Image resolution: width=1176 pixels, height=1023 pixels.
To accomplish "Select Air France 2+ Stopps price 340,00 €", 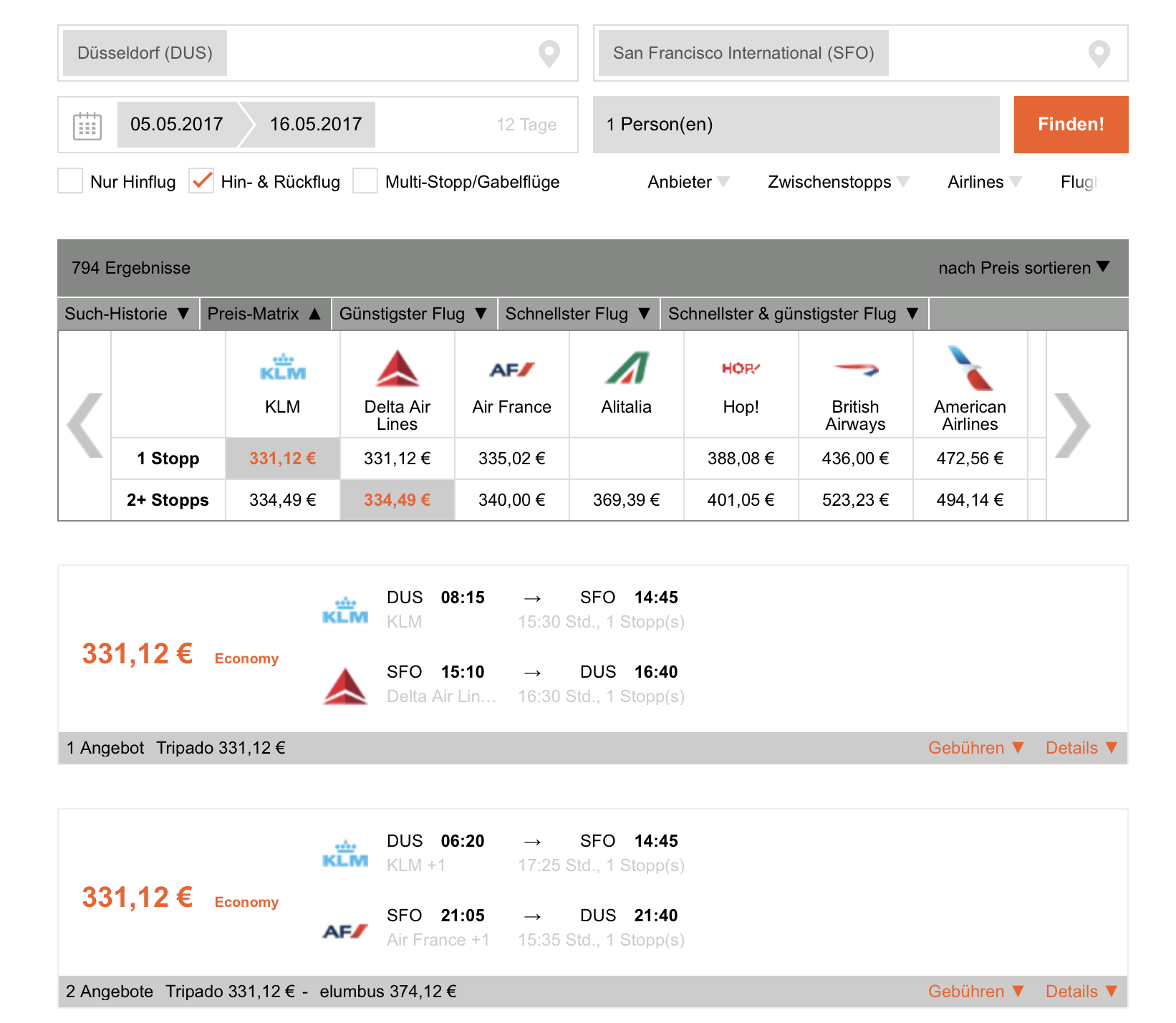I will 512,500.
